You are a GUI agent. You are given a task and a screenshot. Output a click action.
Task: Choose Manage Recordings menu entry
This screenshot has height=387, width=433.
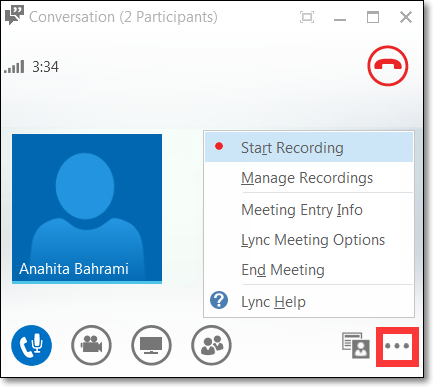coord(309,178)
